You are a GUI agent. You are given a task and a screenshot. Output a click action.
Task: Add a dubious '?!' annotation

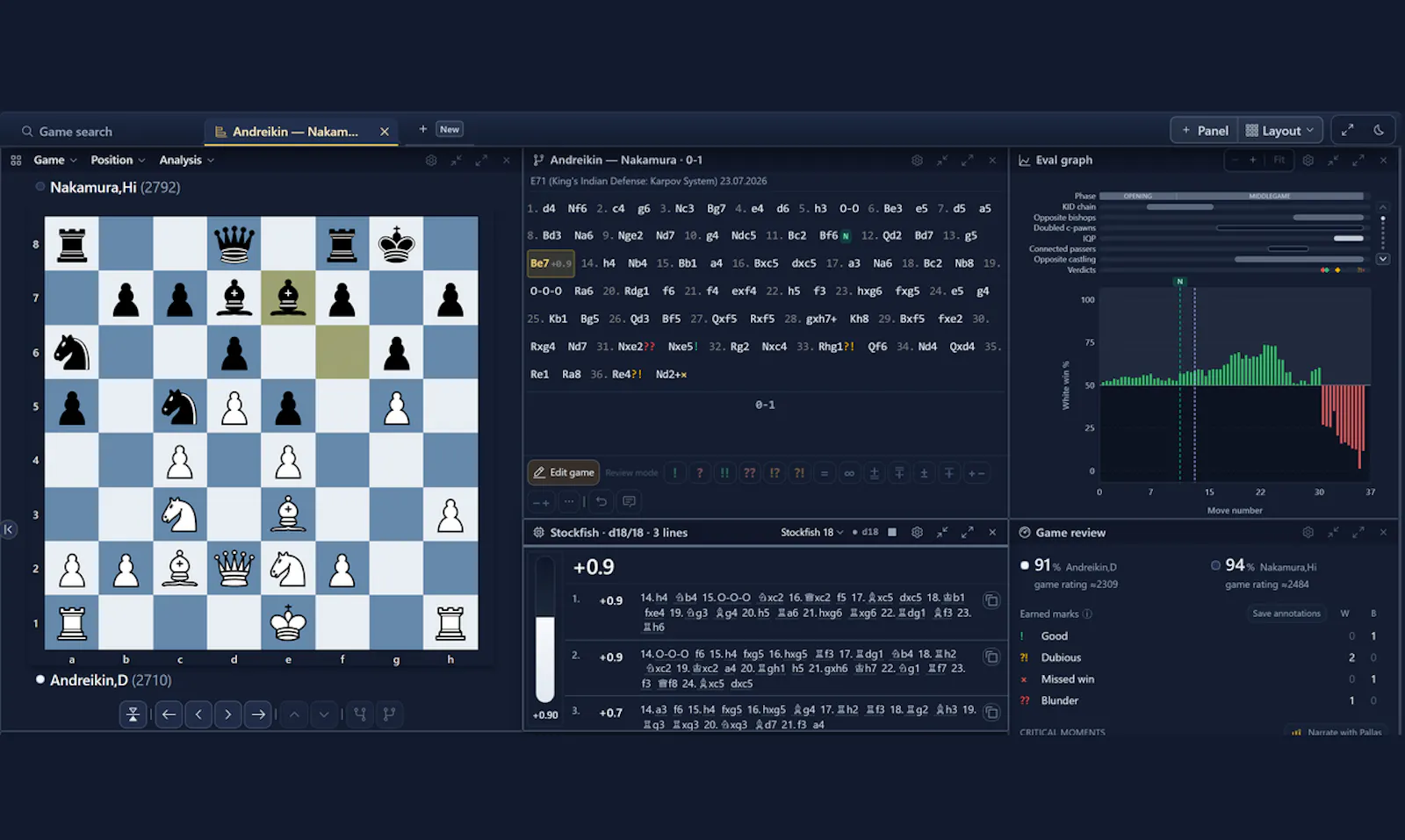coord(799,472)
